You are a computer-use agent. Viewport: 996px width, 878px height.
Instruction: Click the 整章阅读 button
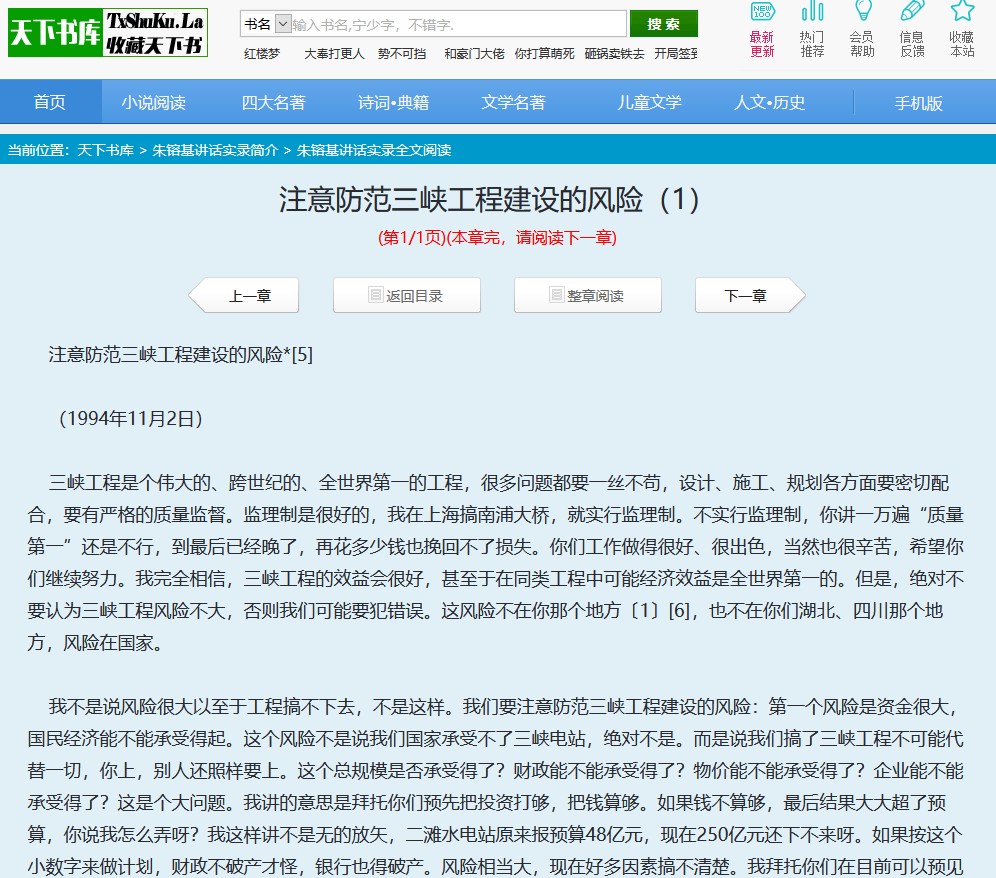[x=588, y=295]
